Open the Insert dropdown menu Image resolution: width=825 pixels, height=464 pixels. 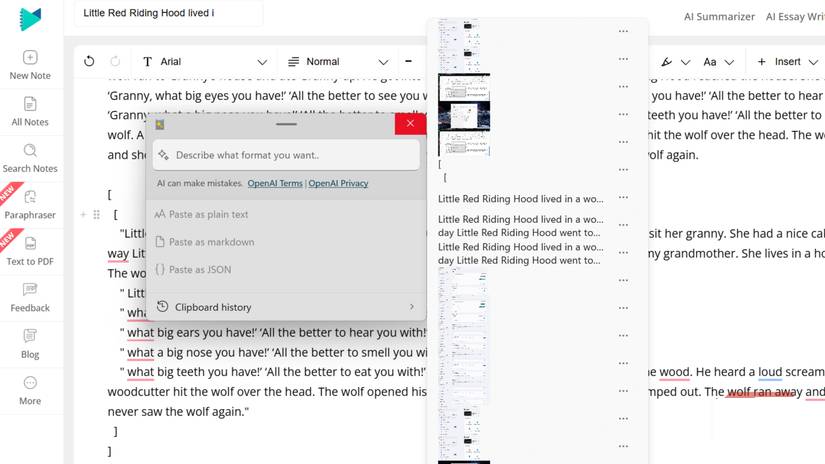click(x=787, y=62)
